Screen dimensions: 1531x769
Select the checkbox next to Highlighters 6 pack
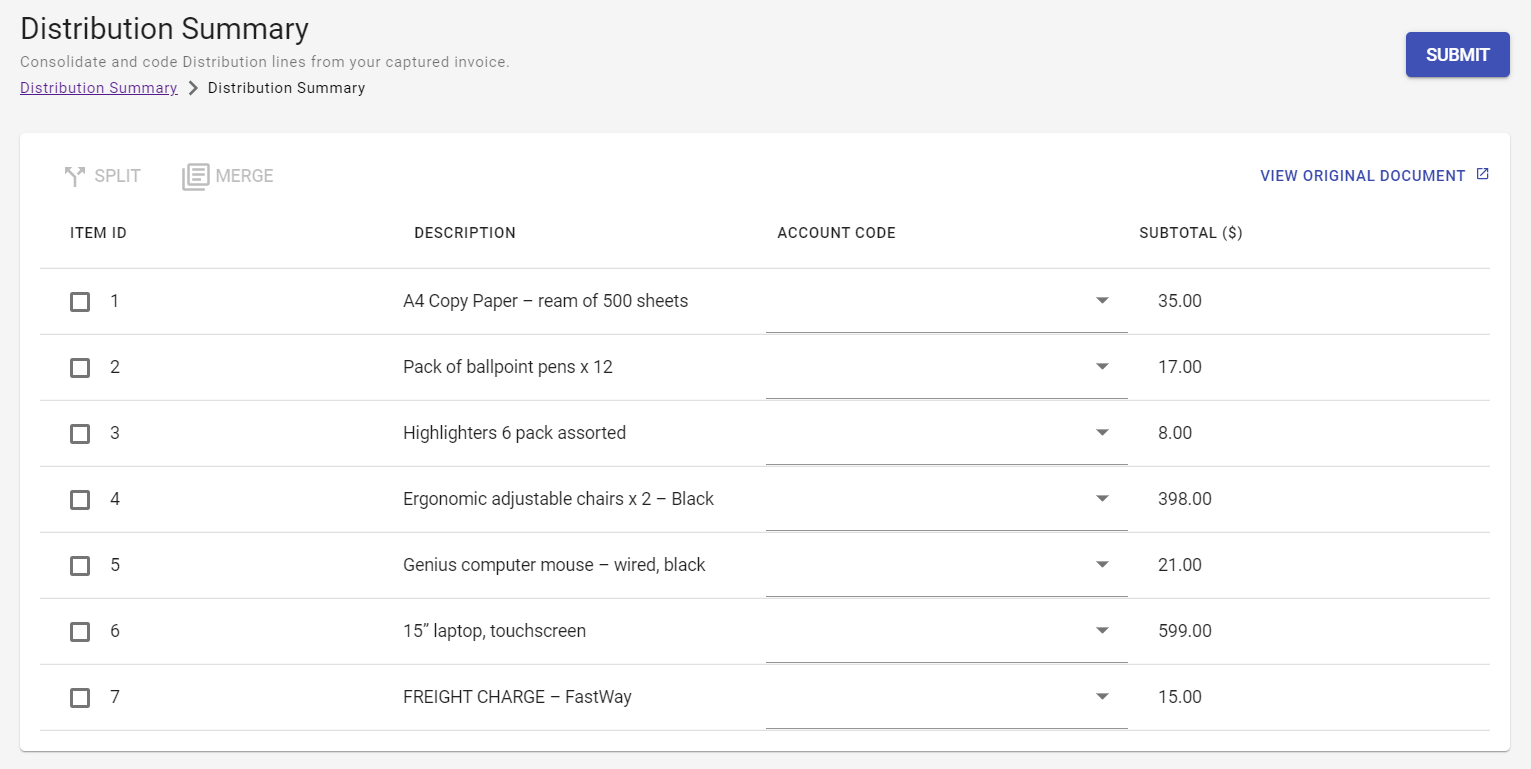click(x=80, y=433)
